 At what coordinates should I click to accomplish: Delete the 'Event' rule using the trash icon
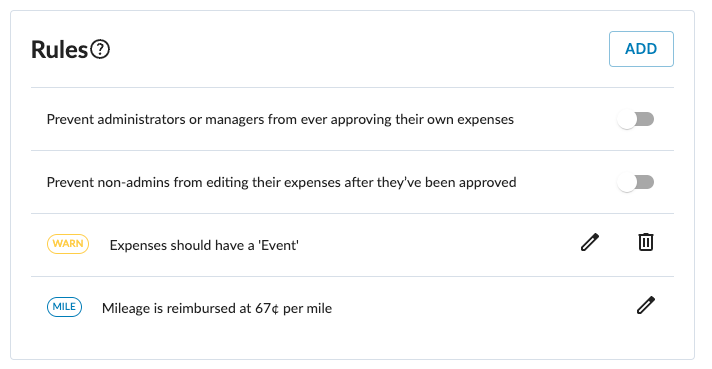click(x=646, y=242)
